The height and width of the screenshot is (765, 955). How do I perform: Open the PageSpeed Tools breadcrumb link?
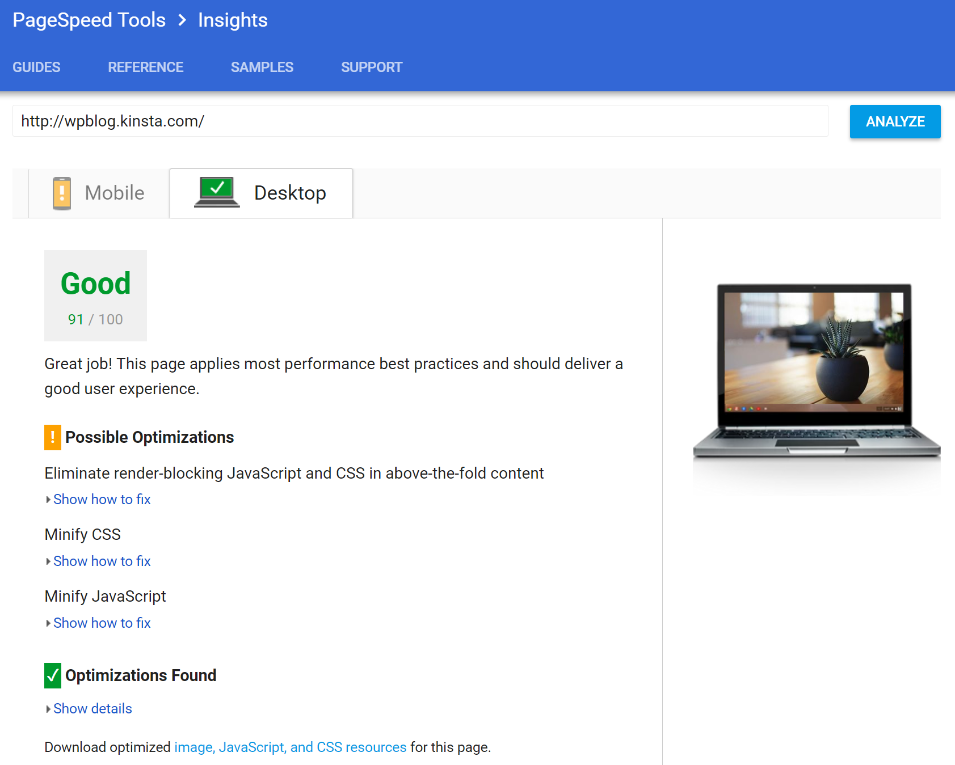tap(89, 20)
